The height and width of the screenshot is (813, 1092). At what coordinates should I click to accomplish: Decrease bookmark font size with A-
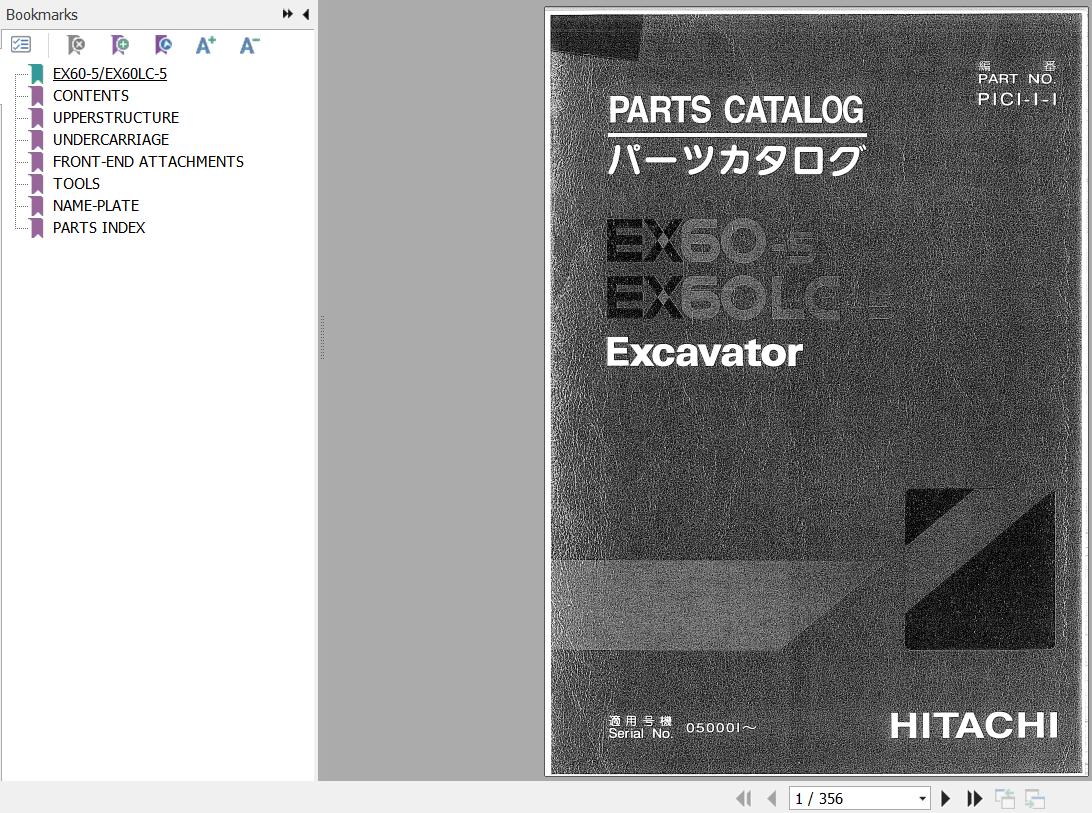pos(249,45)
